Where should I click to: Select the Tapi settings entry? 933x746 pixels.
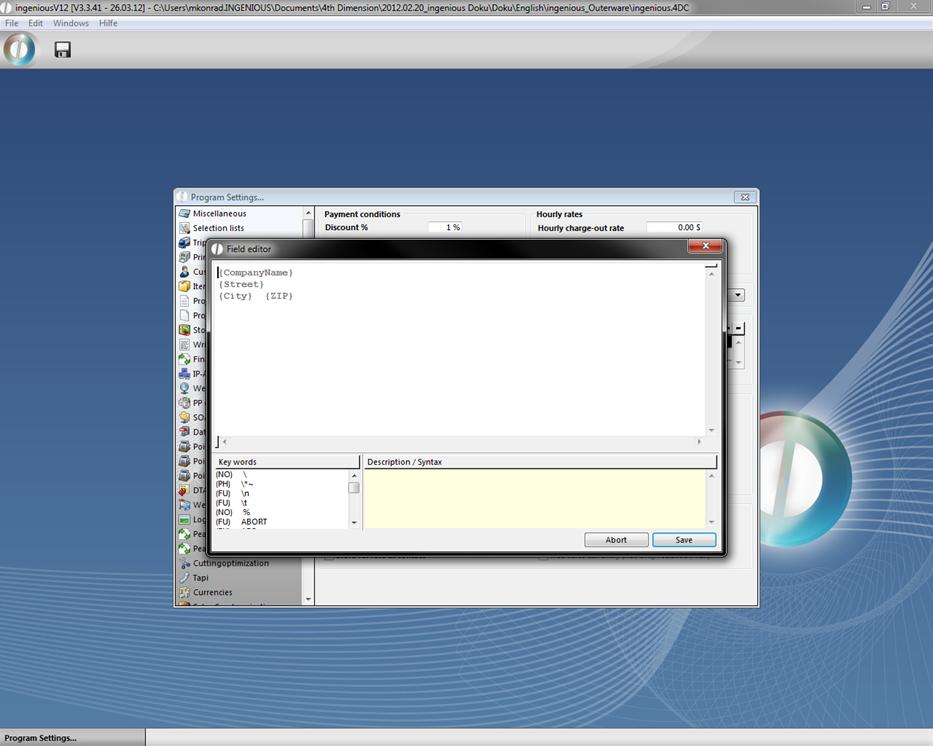201,577
